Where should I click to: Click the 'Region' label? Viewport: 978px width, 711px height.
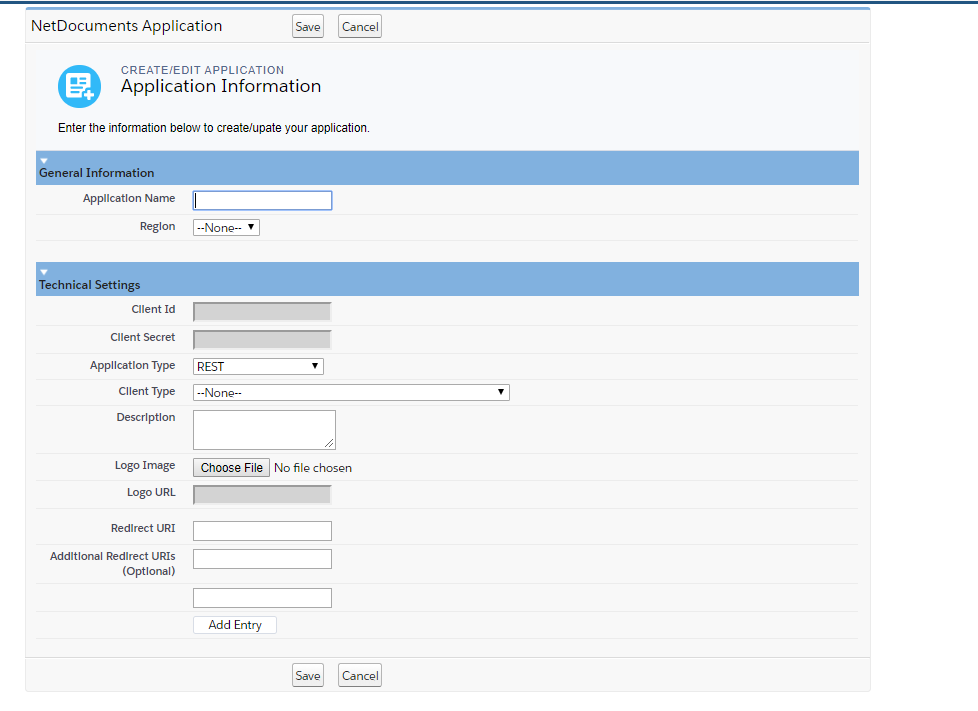[x=157, y=226]
